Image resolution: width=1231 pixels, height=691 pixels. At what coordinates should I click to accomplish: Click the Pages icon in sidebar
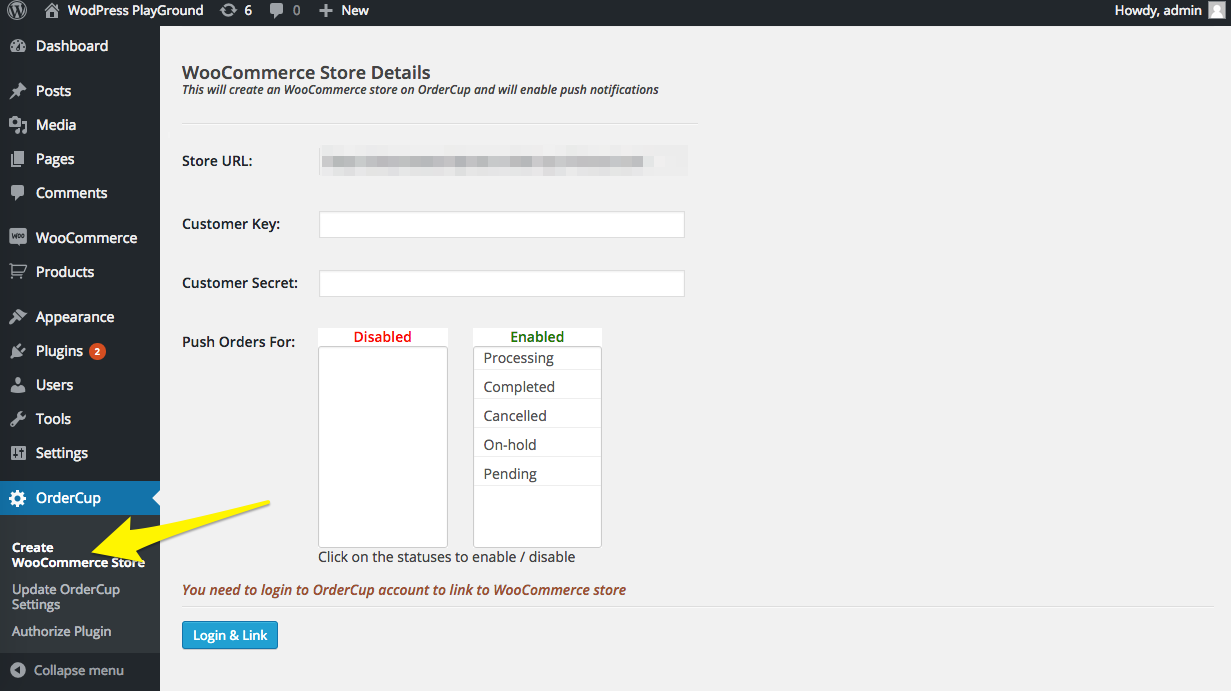pyautogui.click(x=18, y=159)
